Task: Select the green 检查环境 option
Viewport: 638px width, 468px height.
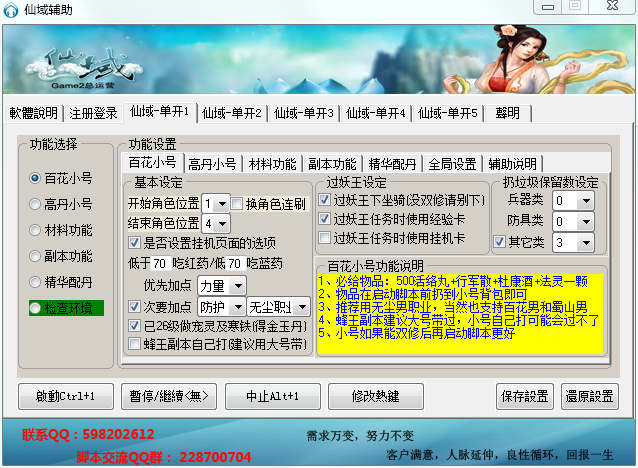Action: [35, 308]
